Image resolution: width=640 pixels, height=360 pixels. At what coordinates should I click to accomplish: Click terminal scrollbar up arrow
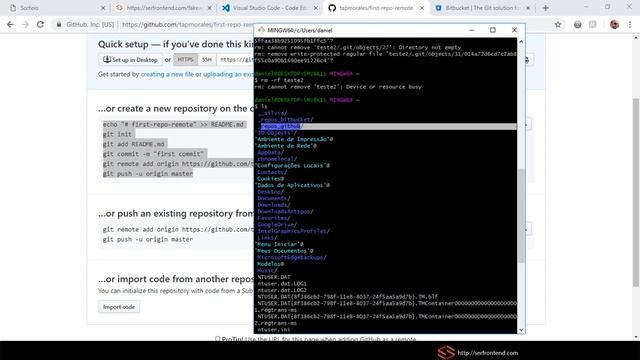[x=521, y=42]
